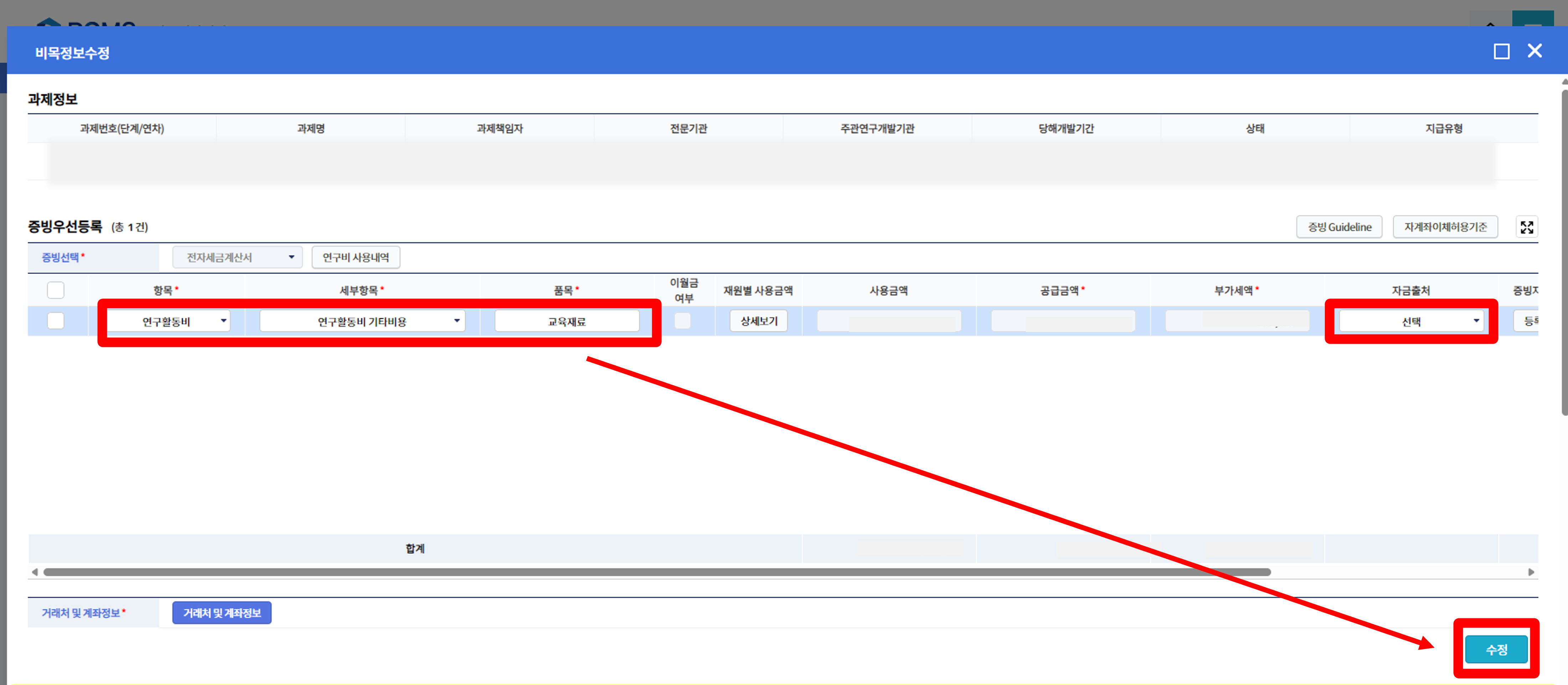Expand the grid to fullscreen icon
Image resolution: width=1568 pixels, height=685 pixels.
[x=1526, y=227]
